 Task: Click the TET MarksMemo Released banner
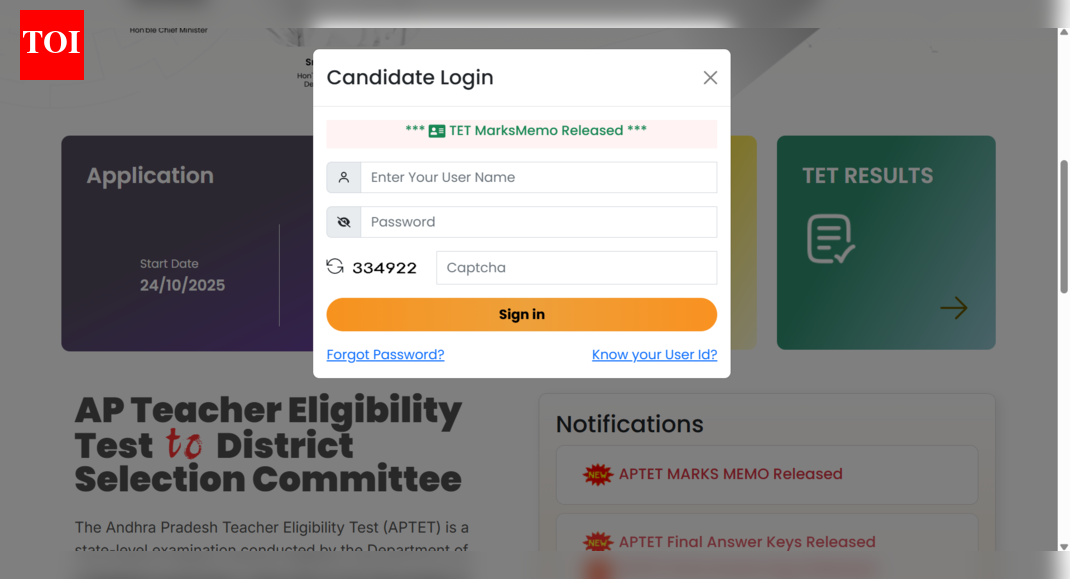pyautogui.click(x=521, y=131)
